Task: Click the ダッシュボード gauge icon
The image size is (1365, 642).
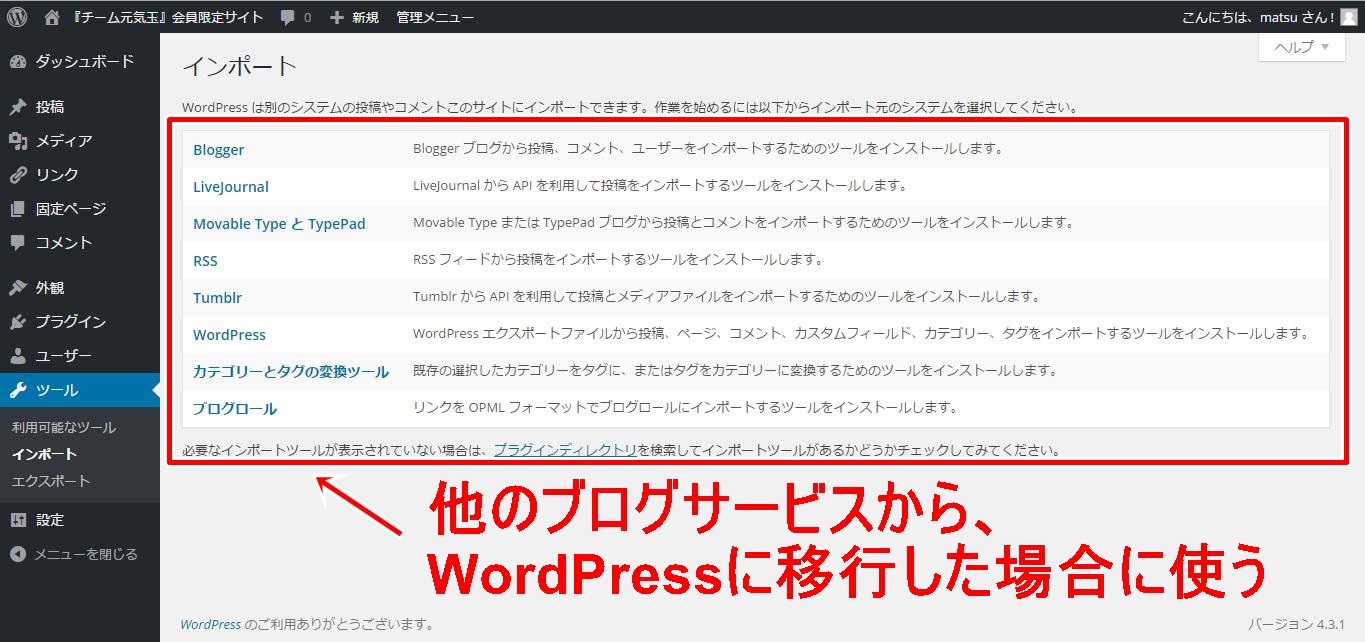Action: (x=17, y=62)
